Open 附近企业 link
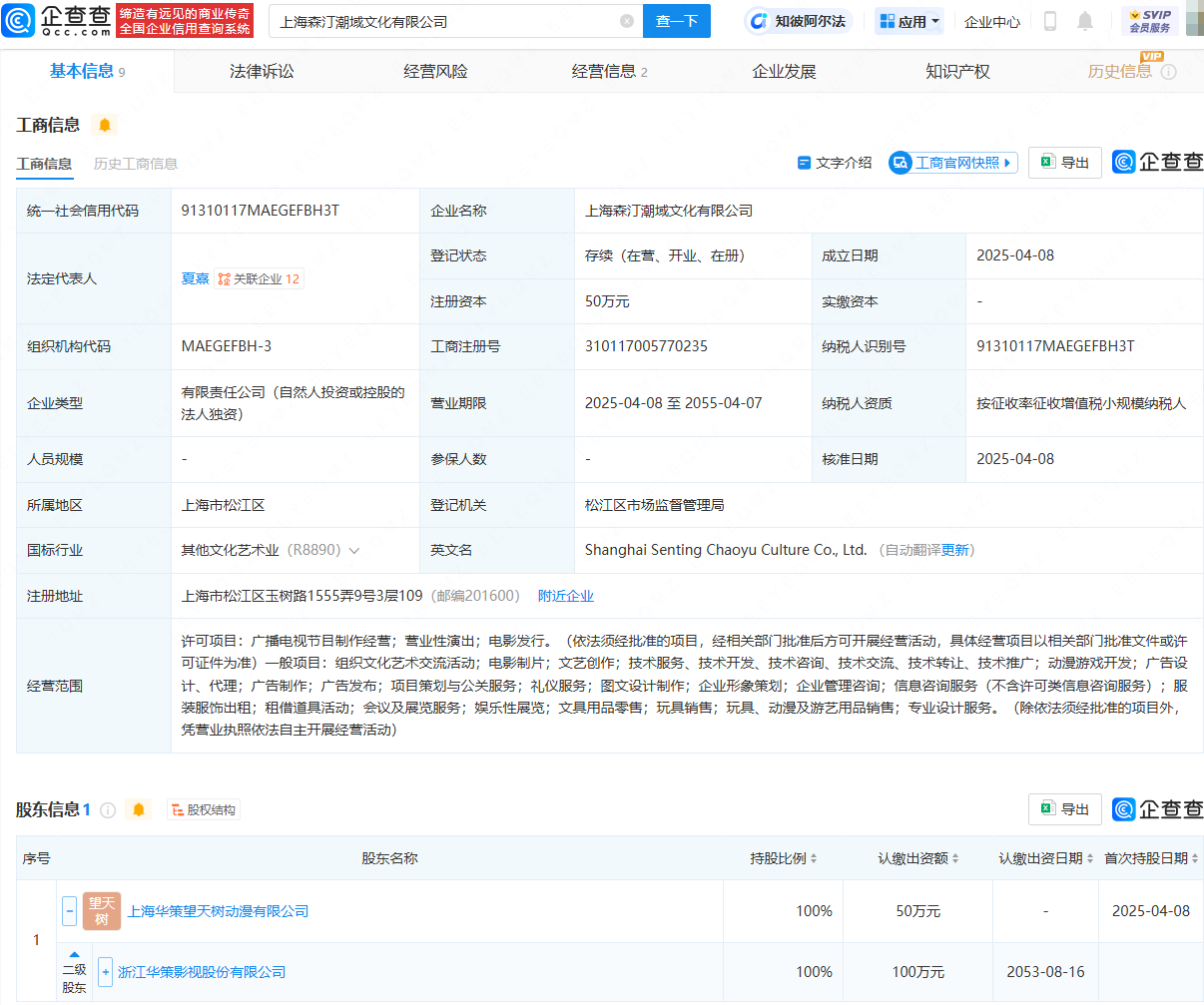This screenshot has height=1005, width=1204. tap(566, 596)
